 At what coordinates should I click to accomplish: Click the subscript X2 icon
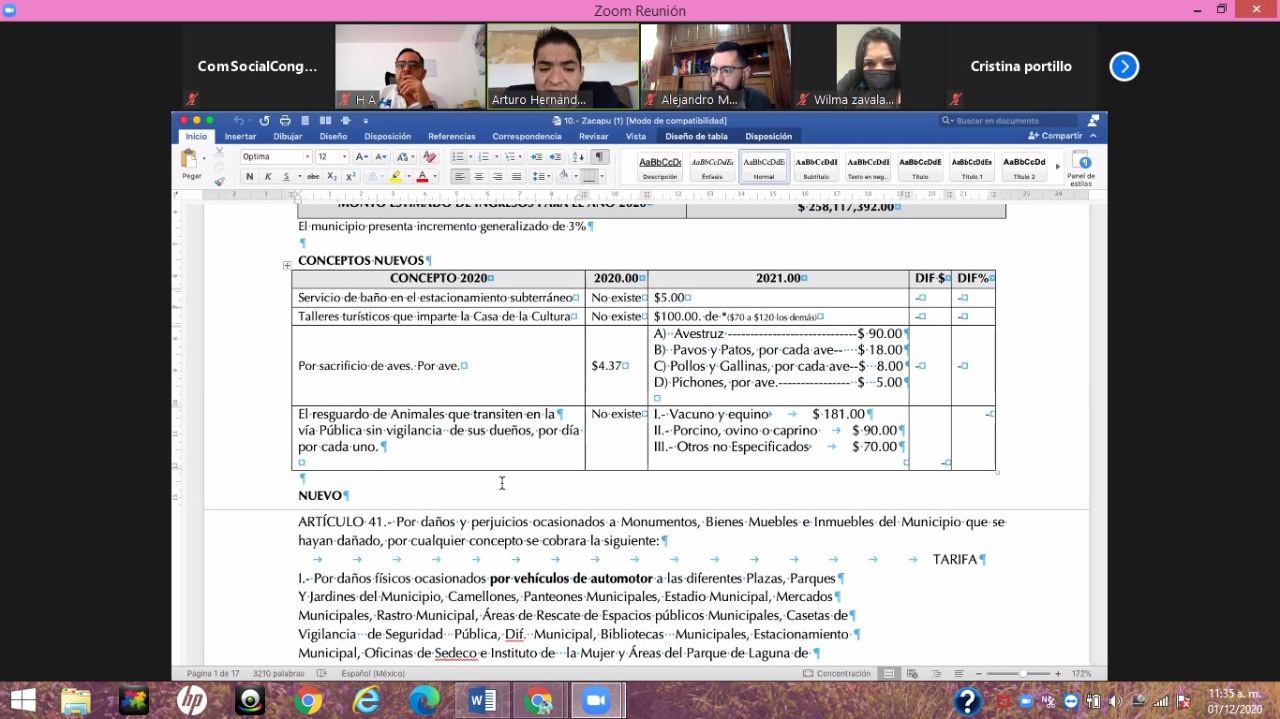pyautogui.click(x=333, y=177)
